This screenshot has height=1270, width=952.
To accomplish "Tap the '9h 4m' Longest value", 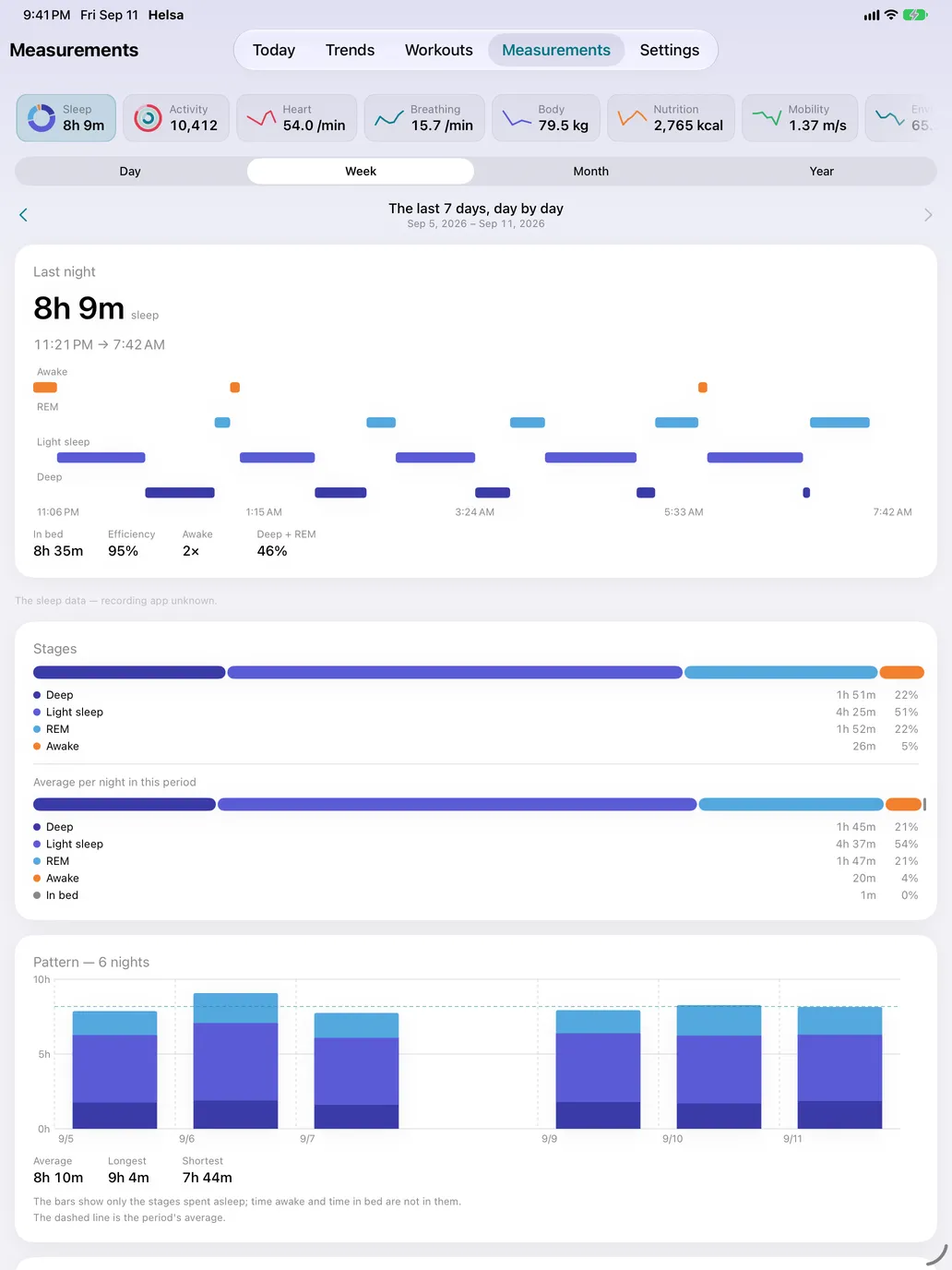I will 128,1178.
